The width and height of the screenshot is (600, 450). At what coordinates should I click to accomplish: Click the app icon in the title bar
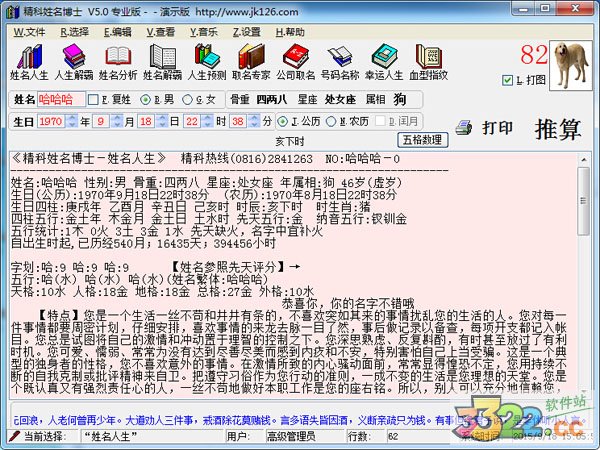pyautogui.click(x=12, y=12)
